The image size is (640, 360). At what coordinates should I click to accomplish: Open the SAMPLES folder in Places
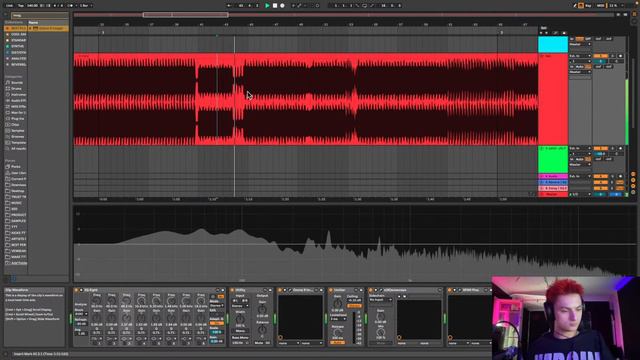pos(16,221)
